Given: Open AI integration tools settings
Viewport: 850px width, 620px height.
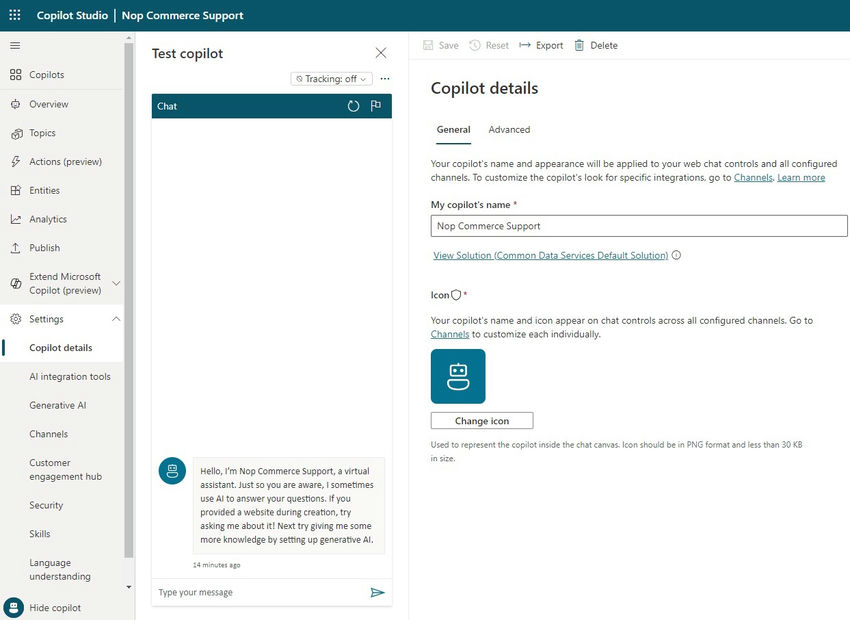Looking at the screenshot, I should pyautogui.click(x=70, y=376).
